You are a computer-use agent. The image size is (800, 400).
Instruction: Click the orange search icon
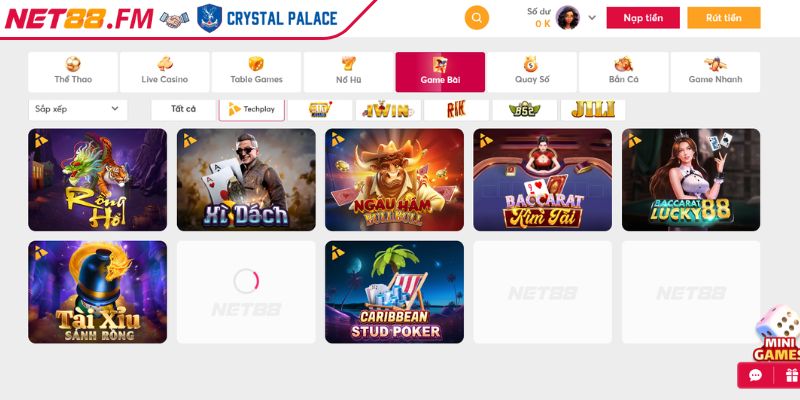[x=477, y=18]
